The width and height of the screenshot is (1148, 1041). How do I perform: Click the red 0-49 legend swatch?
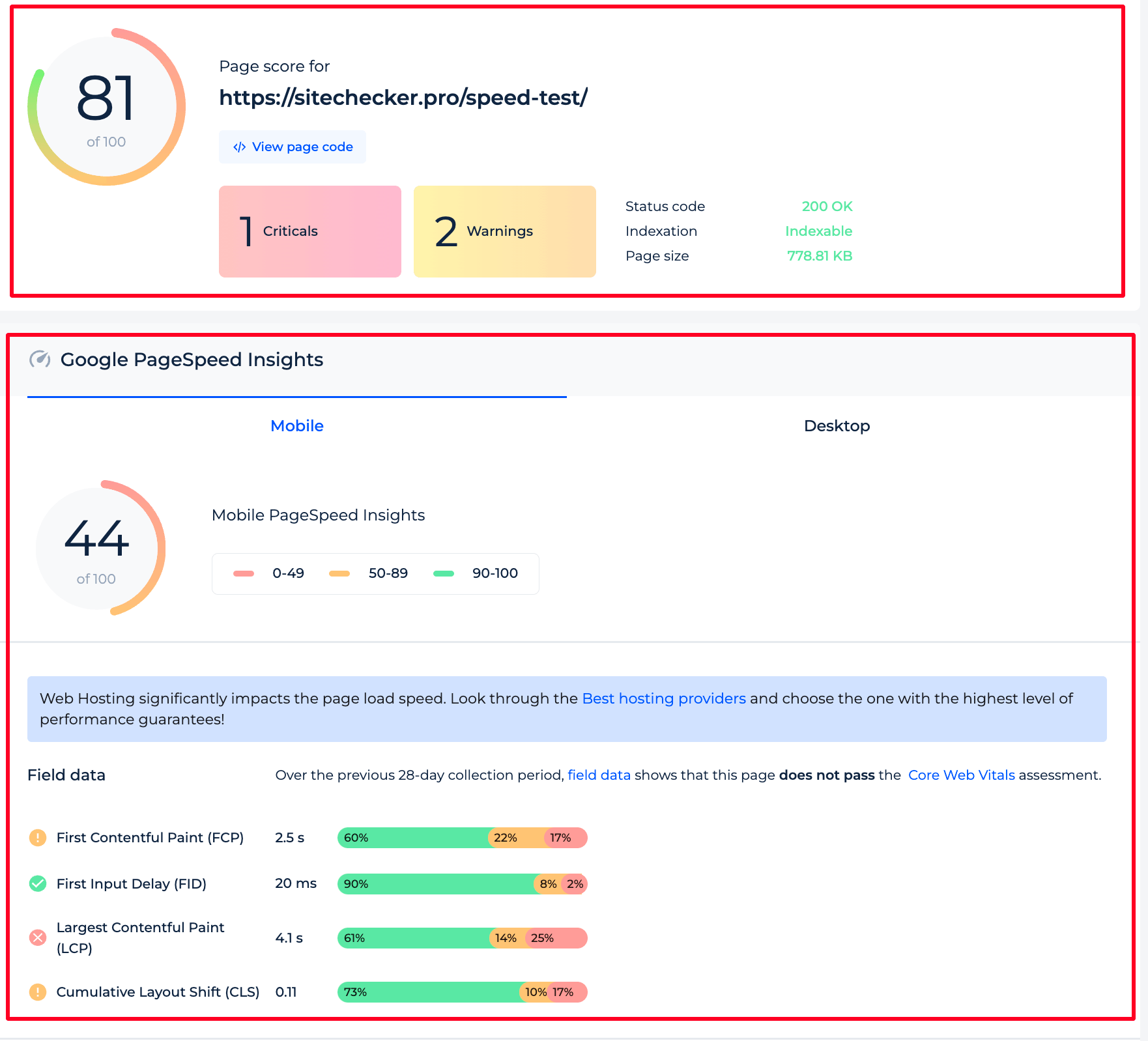click(244, 574)
